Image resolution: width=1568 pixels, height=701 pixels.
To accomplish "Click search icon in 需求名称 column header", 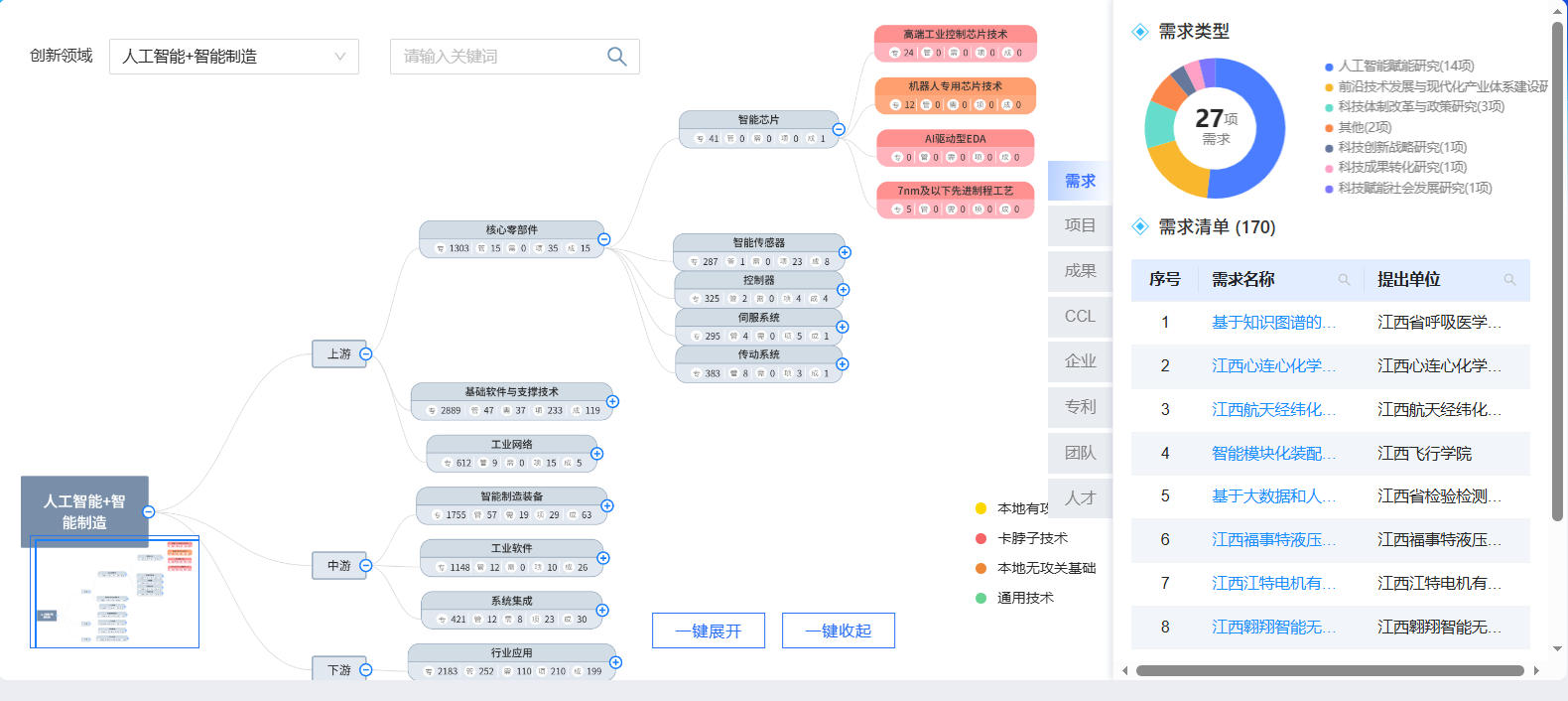I will pos(1344,280).
